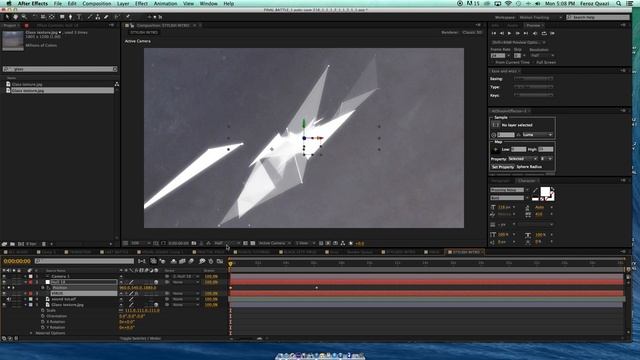This screenshot has height=360, width=640.
Task: Create a new composition from Project panel
Action: 21,244
